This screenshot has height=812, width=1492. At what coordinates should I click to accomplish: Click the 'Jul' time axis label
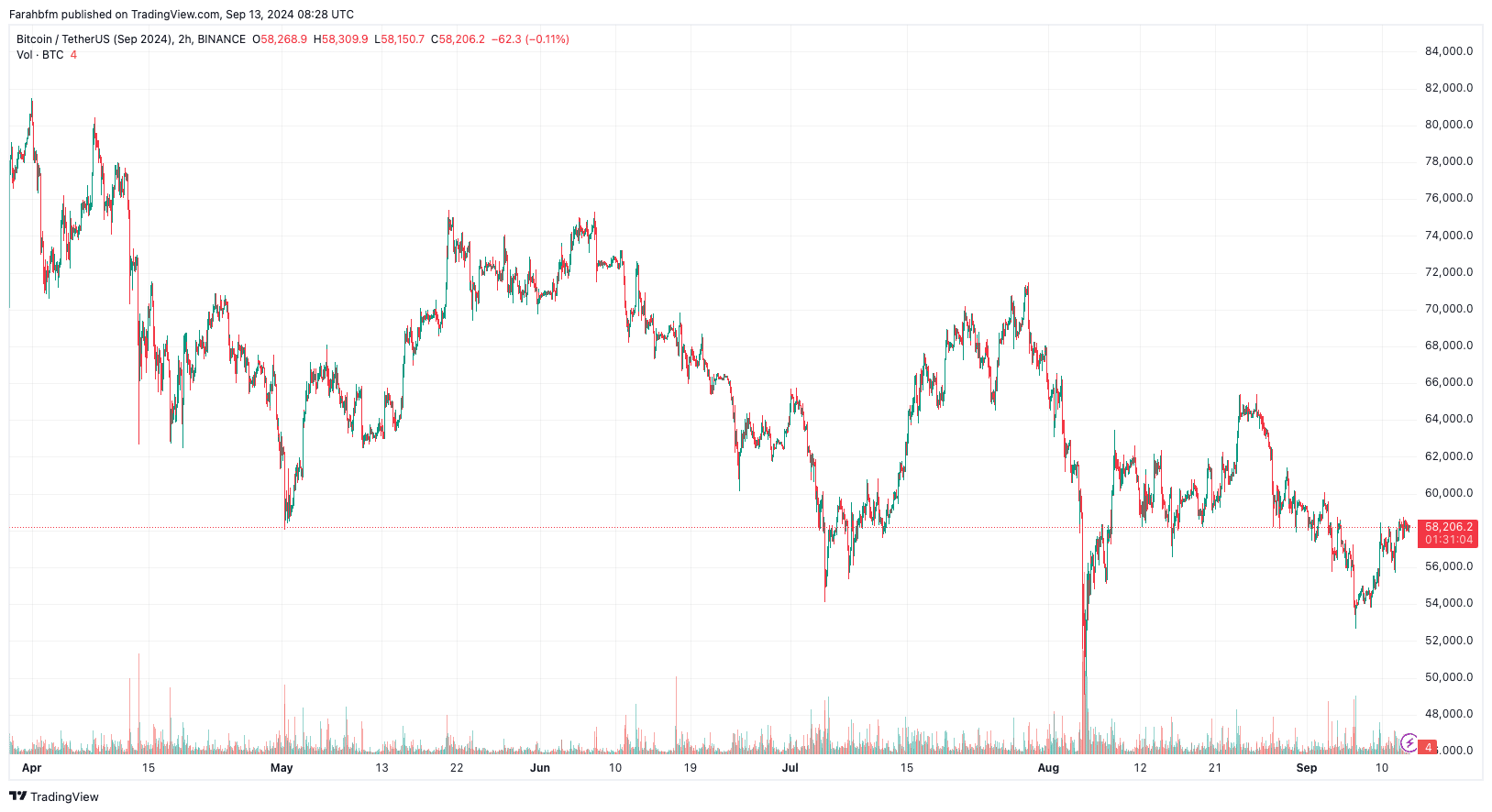(790, 768)
